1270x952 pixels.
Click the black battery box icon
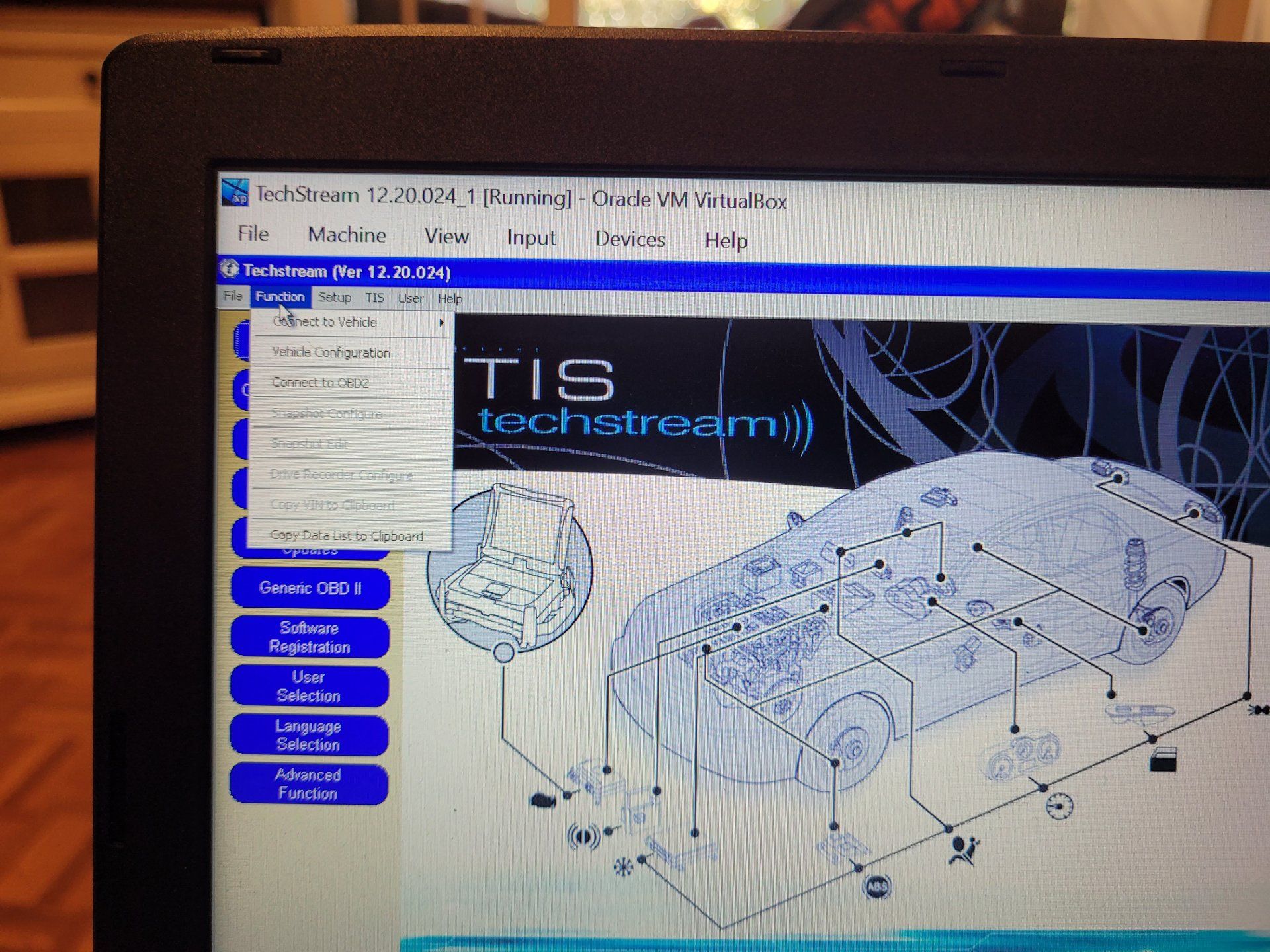click(x=1164, y=760)
